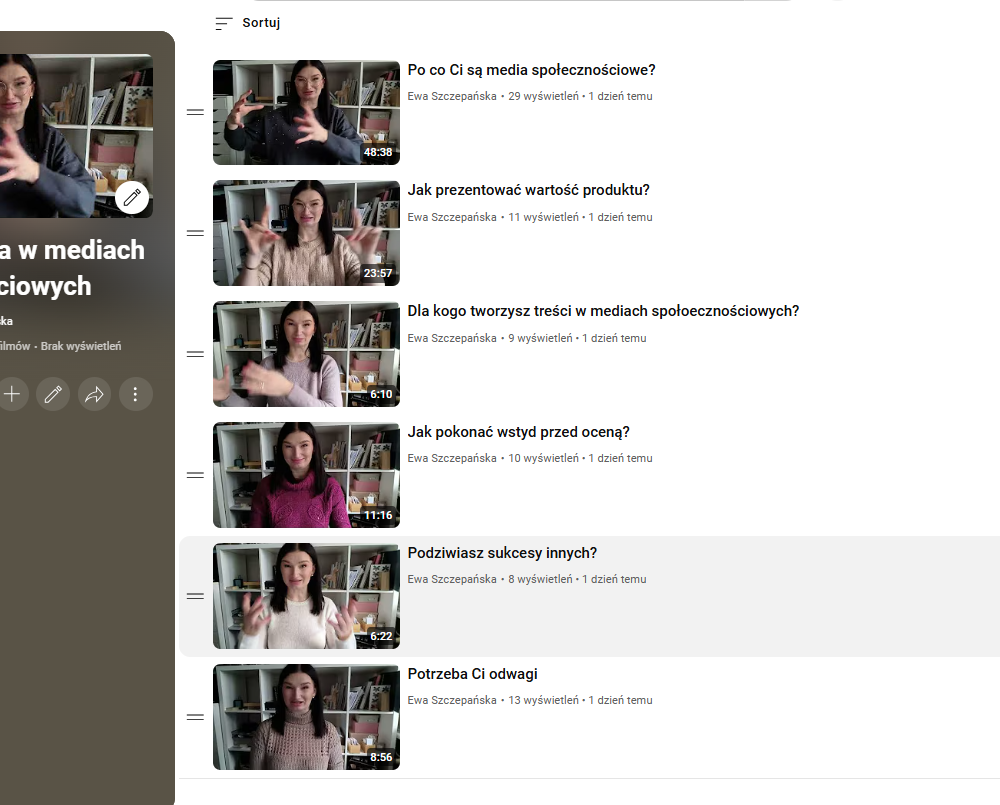Open video title 'Jak prezentować wartość produktu?'
1000x805 pixels.
coord(528,190)
